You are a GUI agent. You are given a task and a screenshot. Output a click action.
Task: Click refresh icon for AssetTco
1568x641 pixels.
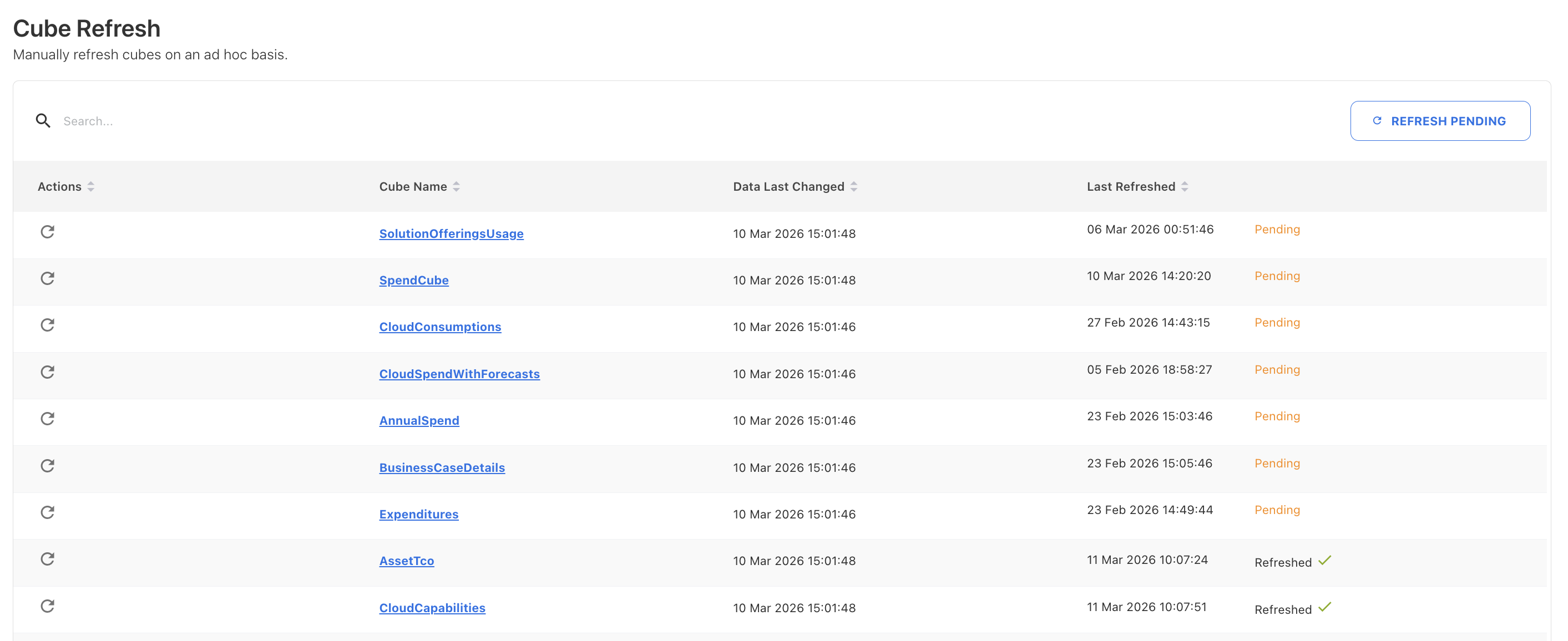[48, 559]
